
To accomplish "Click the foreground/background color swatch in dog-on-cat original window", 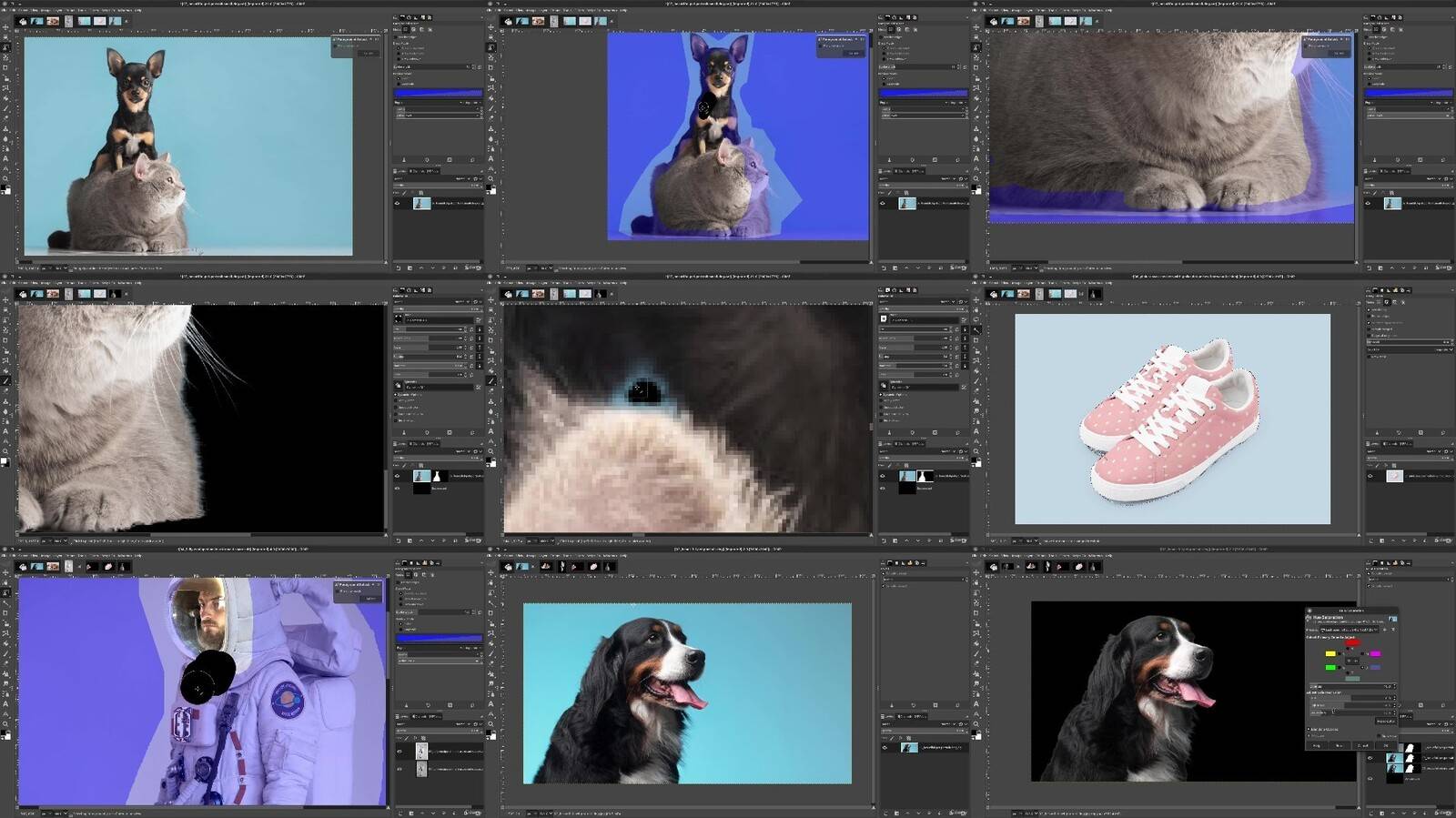I will coord(5,190).
